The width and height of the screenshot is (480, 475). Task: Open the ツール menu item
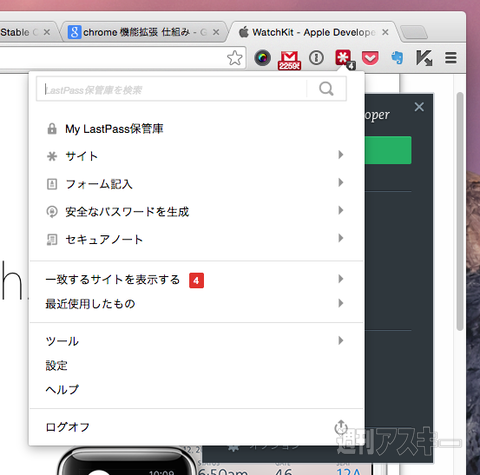tap(196, 341)
